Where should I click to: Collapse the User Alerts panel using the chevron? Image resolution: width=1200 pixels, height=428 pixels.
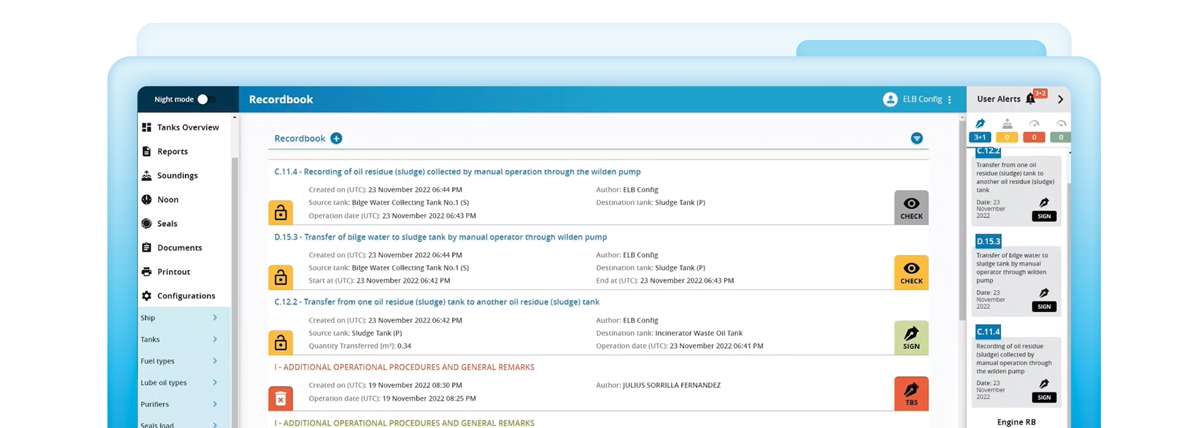point(1060,99)
